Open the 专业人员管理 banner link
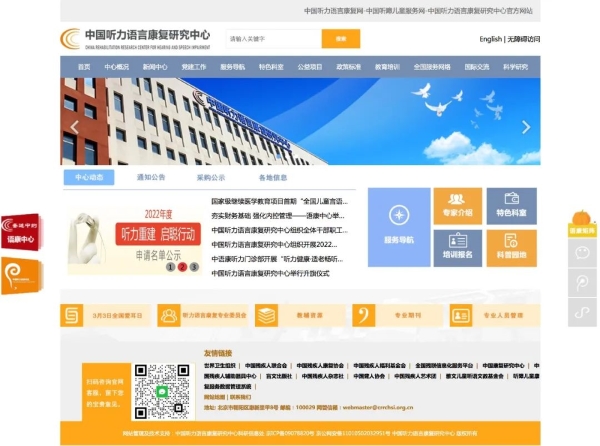The image size is (600, 446). click(x=495, y=316)
